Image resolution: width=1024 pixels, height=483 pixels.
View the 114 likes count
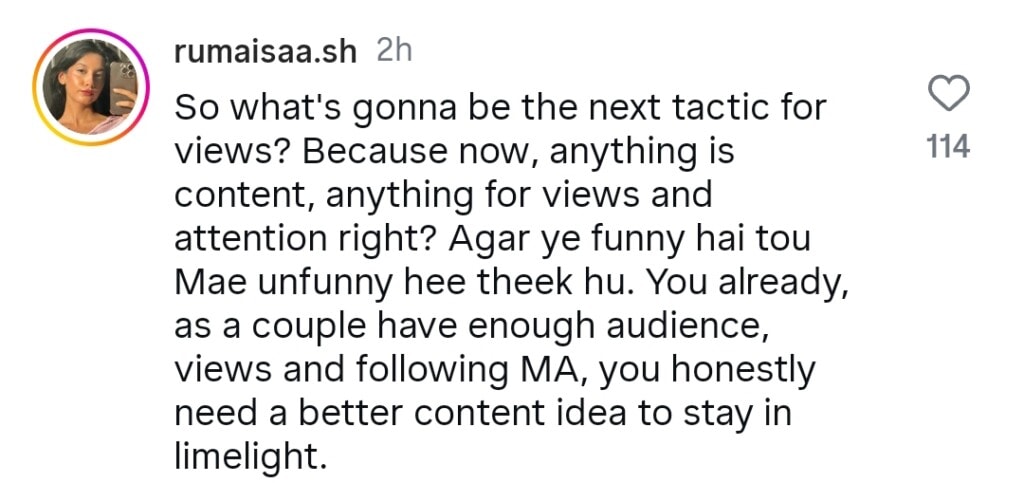[x=948, y=148]
